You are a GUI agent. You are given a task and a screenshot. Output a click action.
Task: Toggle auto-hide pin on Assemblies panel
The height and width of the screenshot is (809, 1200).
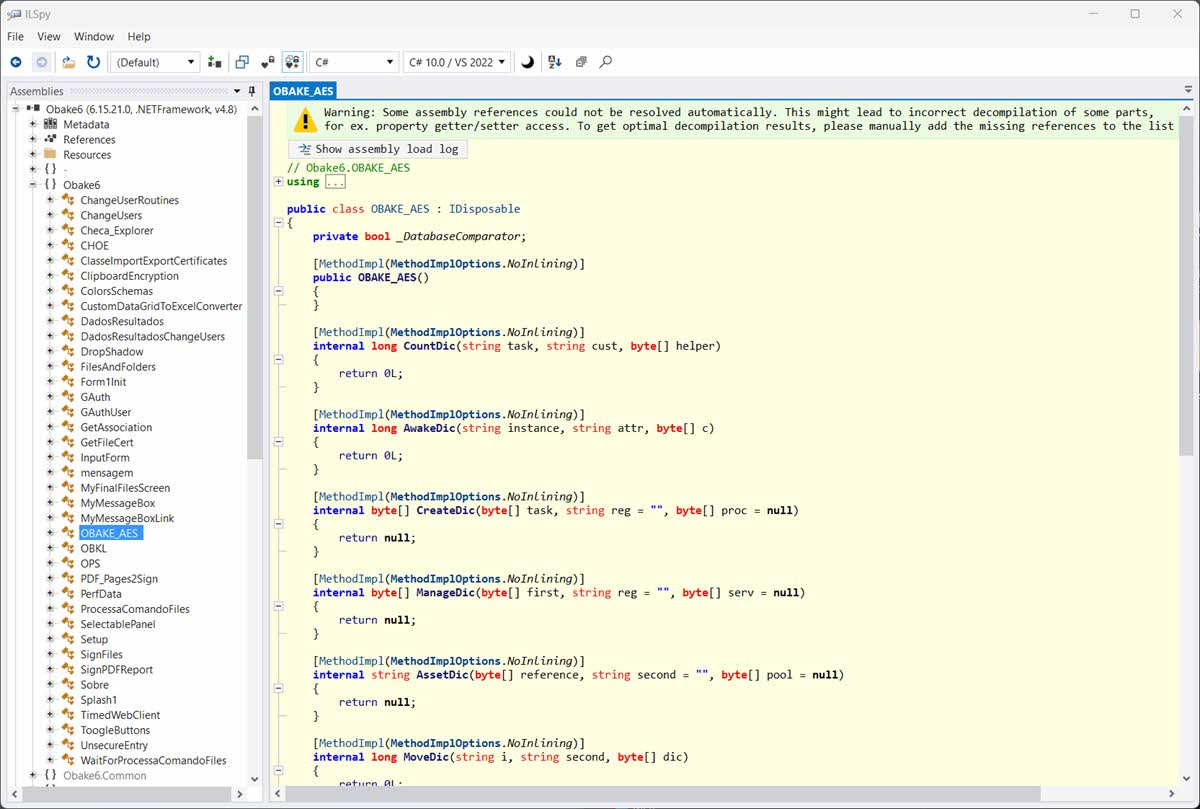pos(253,91)
